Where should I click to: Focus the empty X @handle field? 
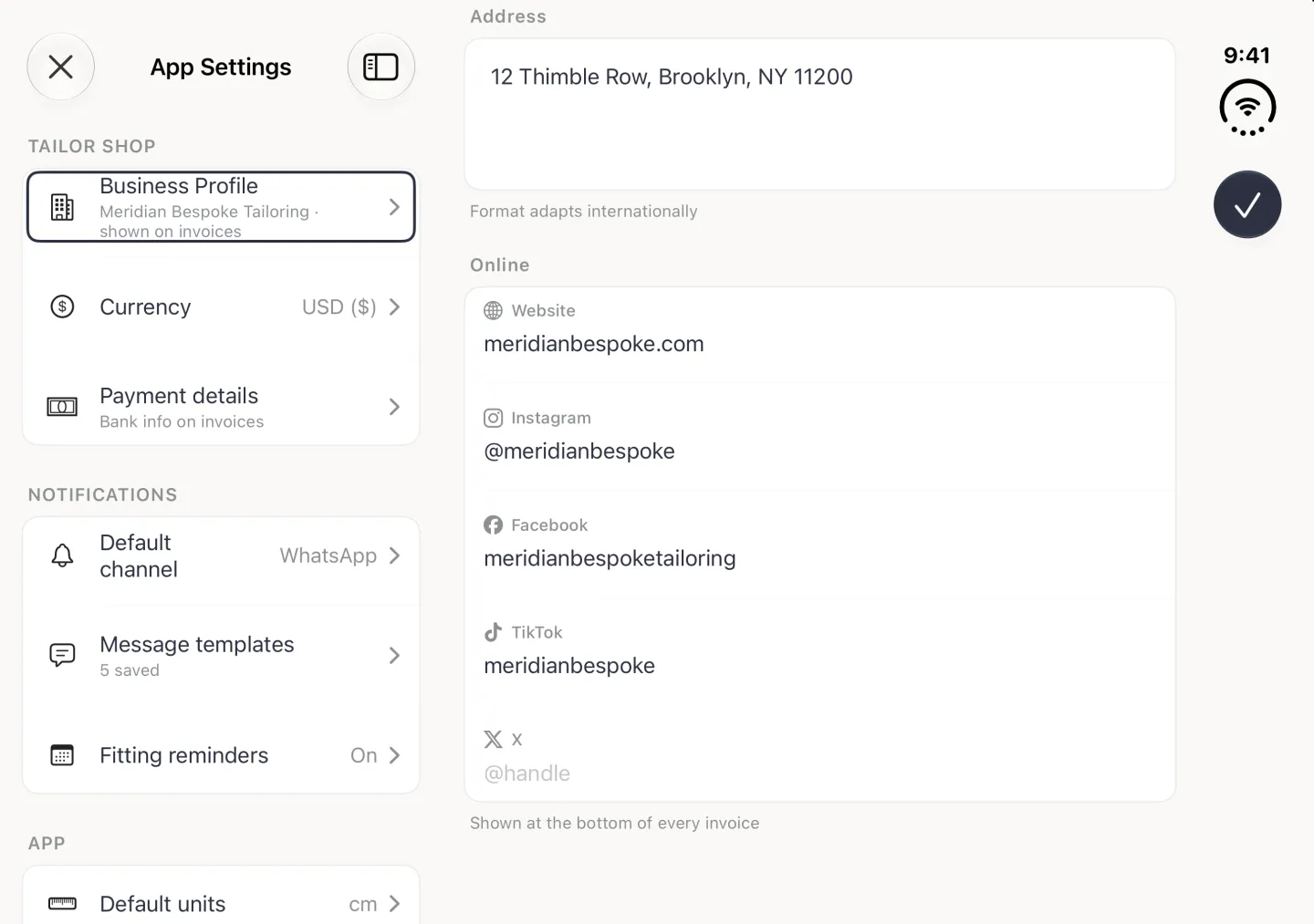point(819,773)
